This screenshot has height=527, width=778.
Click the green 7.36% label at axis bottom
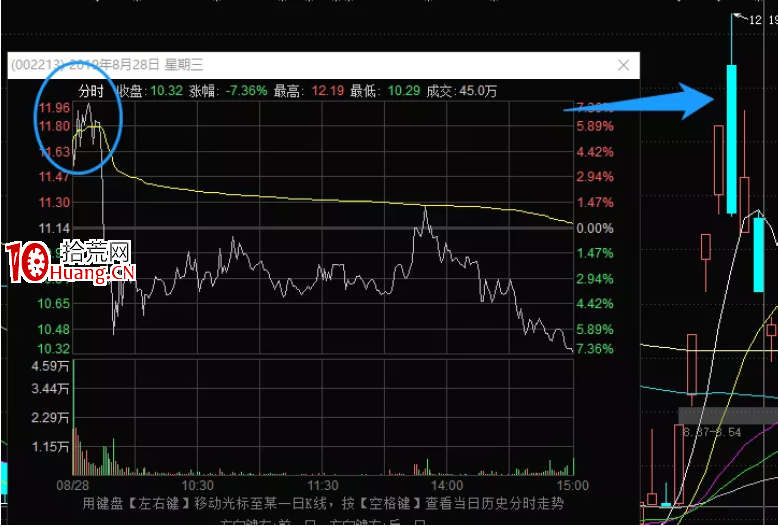(595, 348)
